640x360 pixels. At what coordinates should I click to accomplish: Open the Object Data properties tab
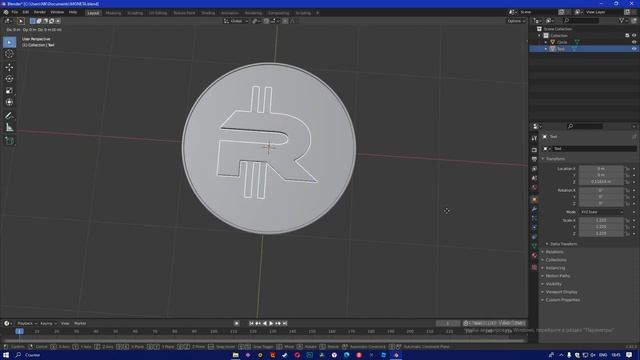pyautogui.click(x=534, y=246)
